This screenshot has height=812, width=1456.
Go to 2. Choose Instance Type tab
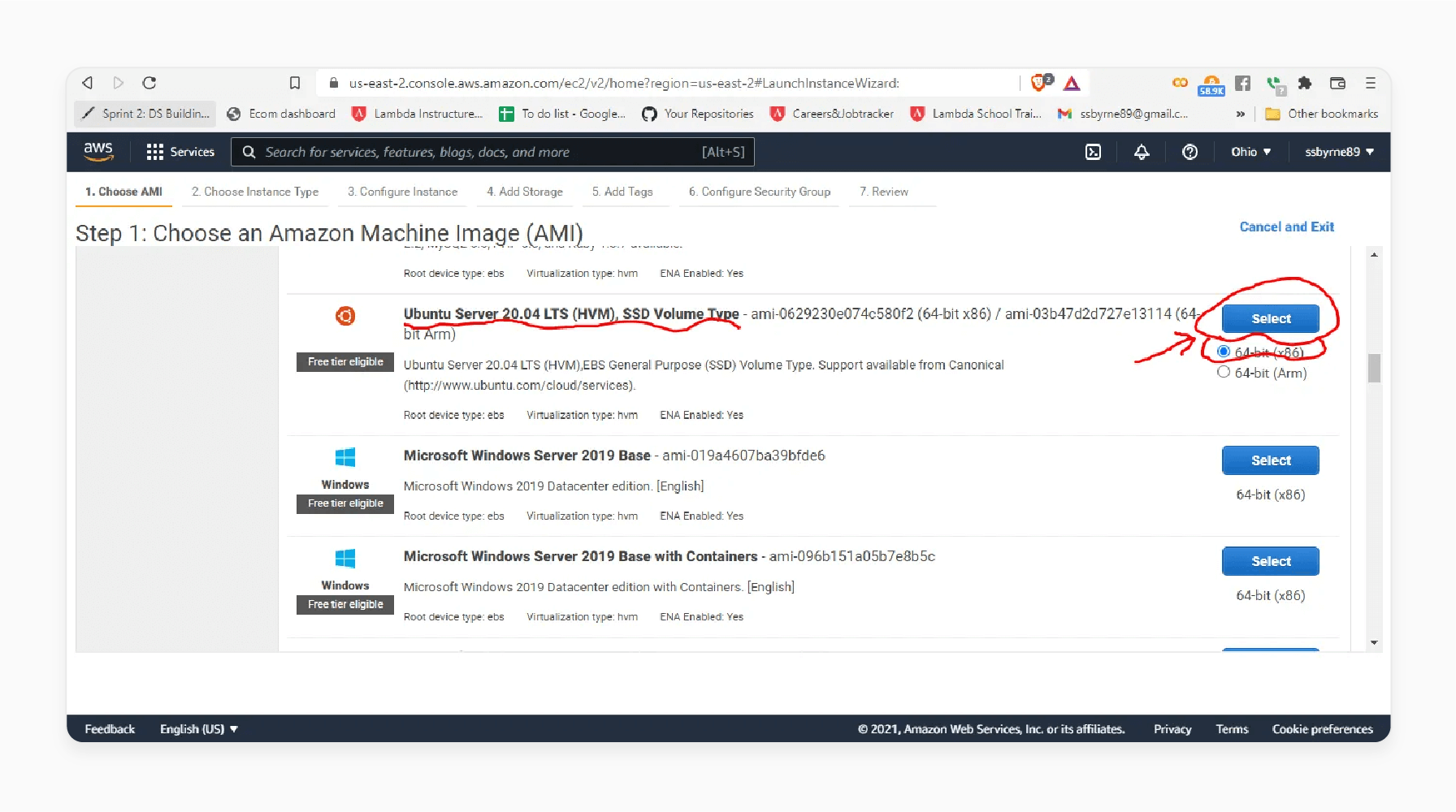pos(255,192)
